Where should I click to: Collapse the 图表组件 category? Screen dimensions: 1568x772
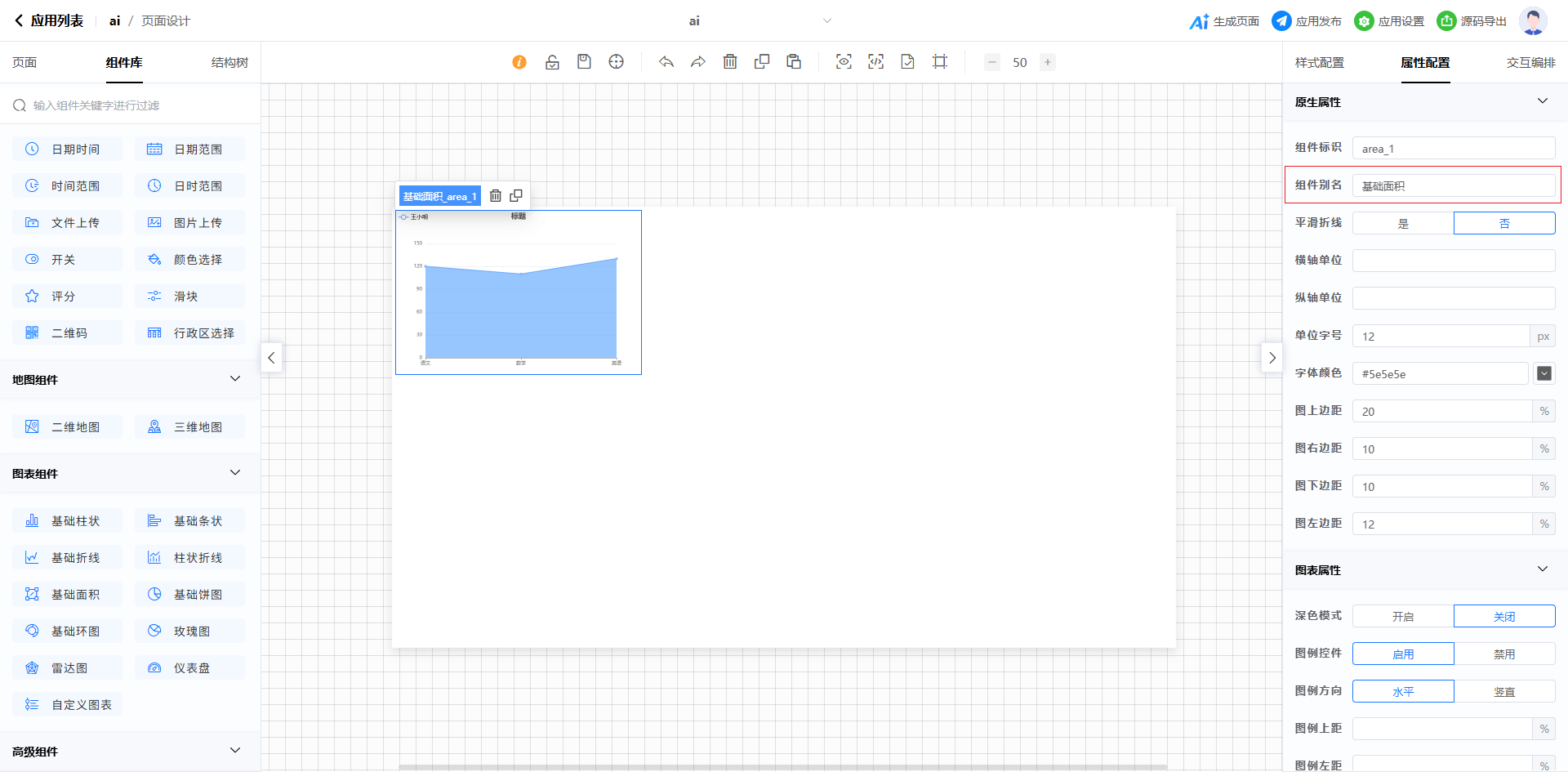point(235,473)
